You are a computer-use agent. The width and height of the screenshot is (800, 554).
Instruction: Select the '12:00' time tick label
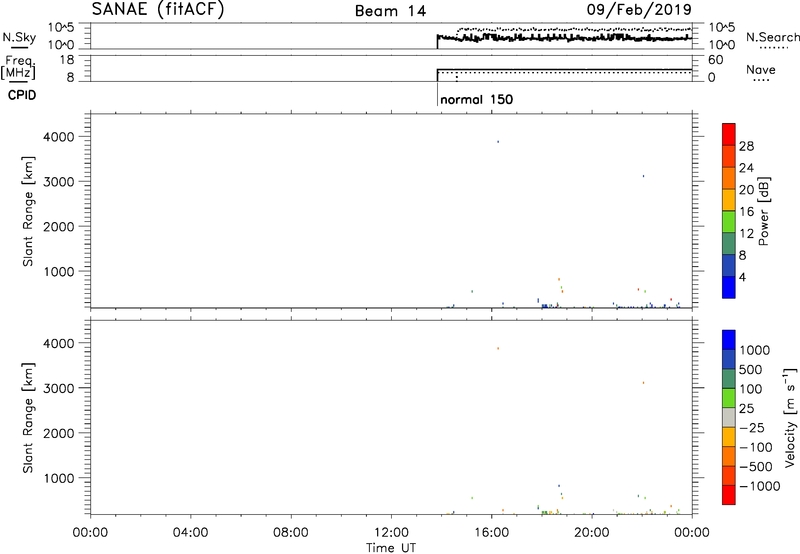click(x=391, y=533)
